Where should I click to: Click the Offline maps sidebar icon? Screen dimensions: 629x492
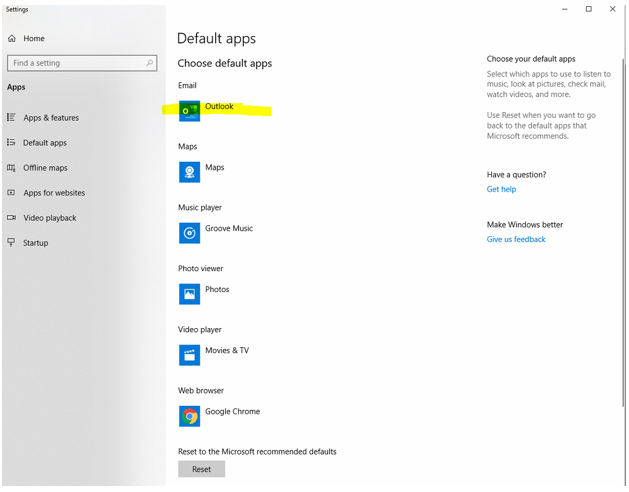pos(11,168)
